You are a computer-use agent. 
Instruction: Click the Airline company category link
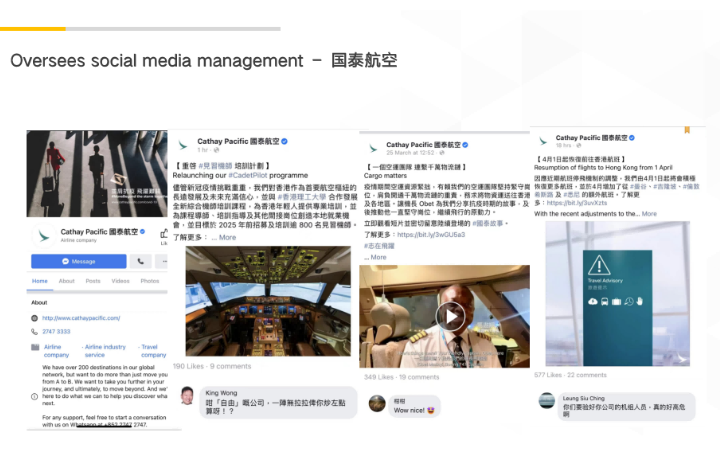pyautogui.click(x=56, y=351)
